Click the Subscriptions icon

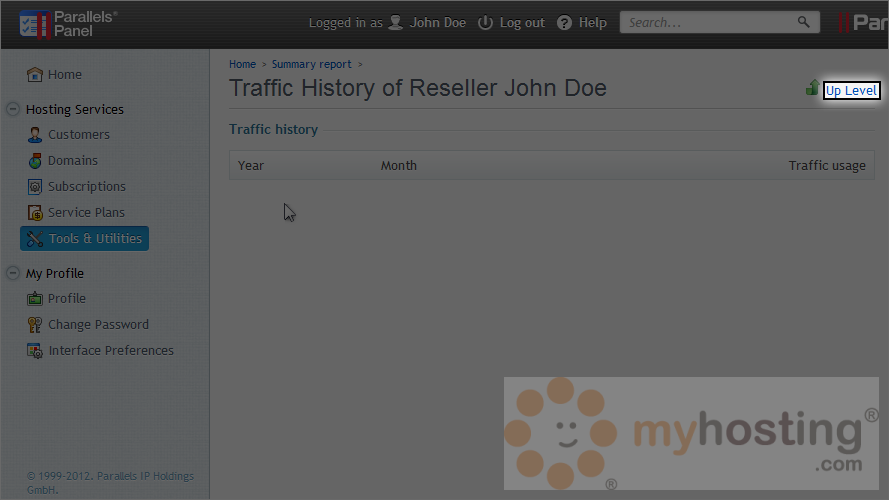(x=35, y=187)
